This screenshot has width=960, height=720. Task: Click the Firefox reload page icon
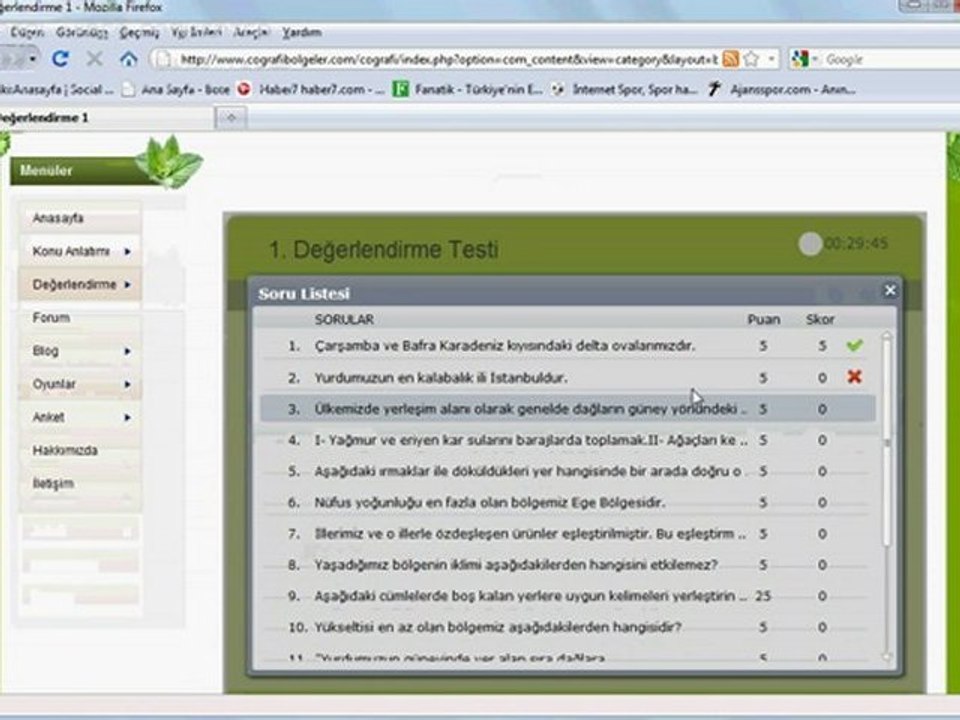(x=60, y=59)
